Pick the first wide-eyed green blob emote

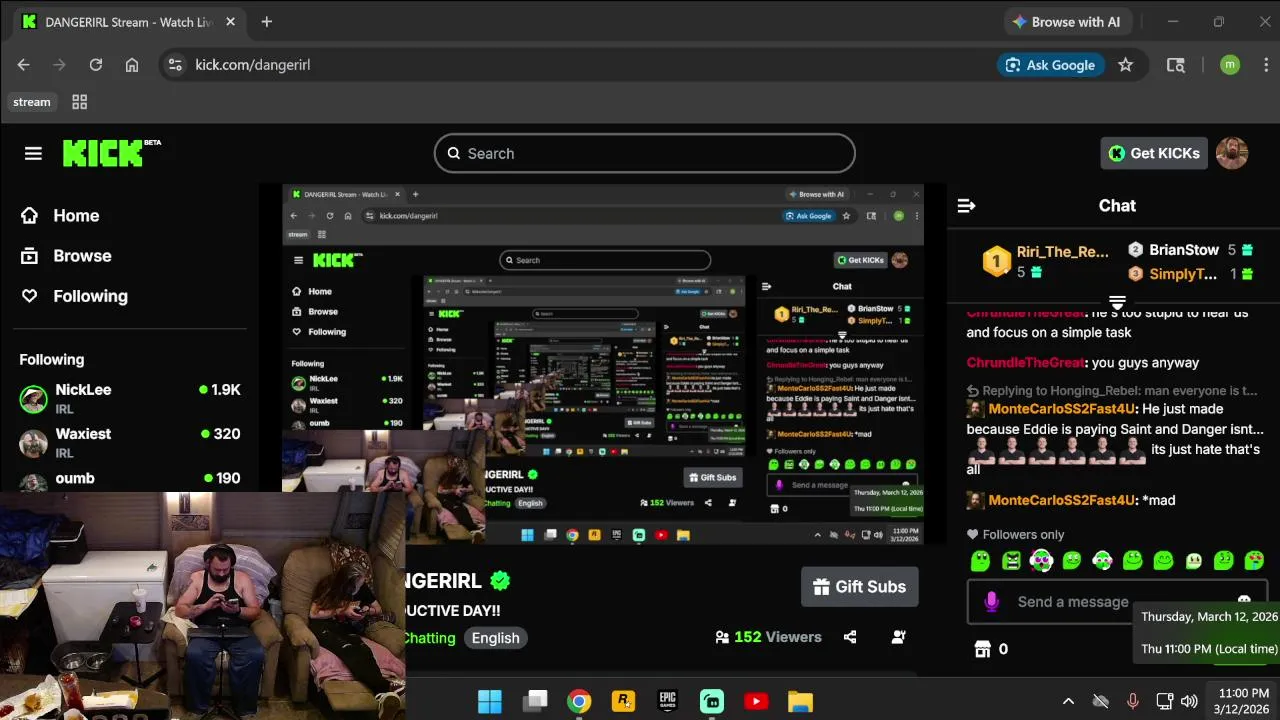tap(981, 561)
